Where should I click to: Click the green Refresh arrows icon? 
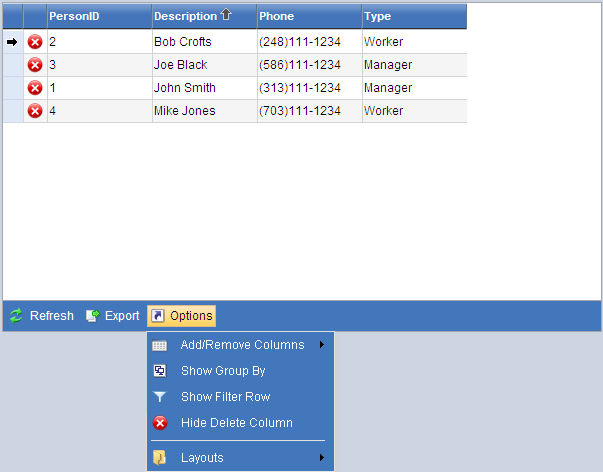[16, 316]
